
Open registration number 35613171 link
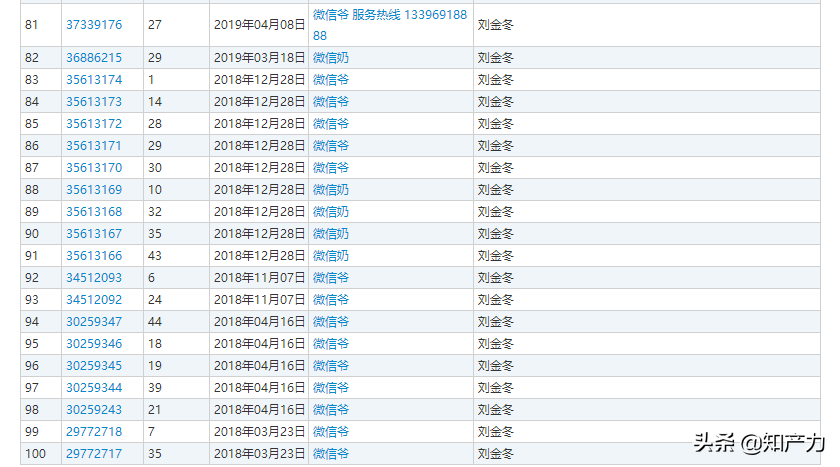point(94,146)
